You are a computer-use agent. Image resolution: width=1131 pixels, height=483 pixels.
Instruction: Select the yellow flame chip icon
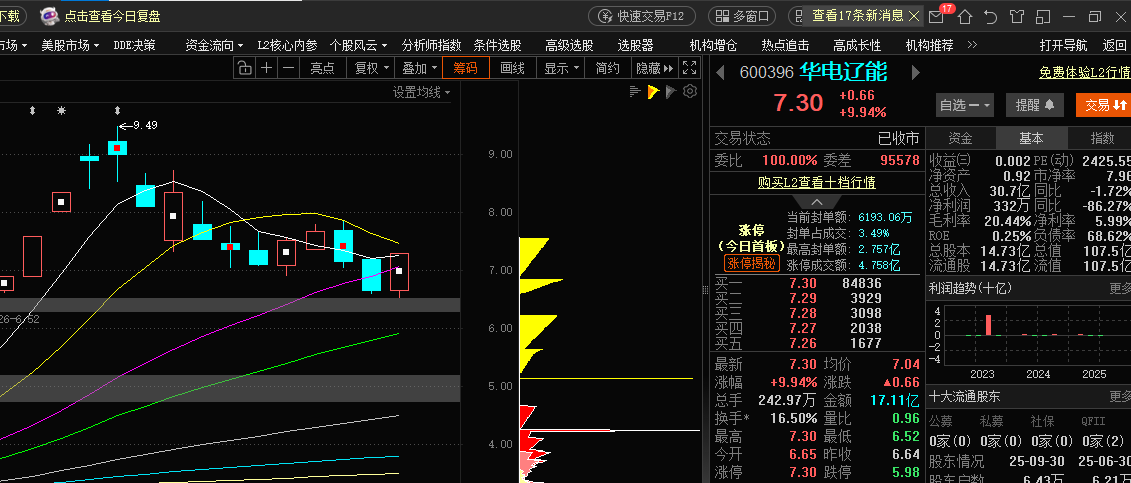click(x=653, y=91)
